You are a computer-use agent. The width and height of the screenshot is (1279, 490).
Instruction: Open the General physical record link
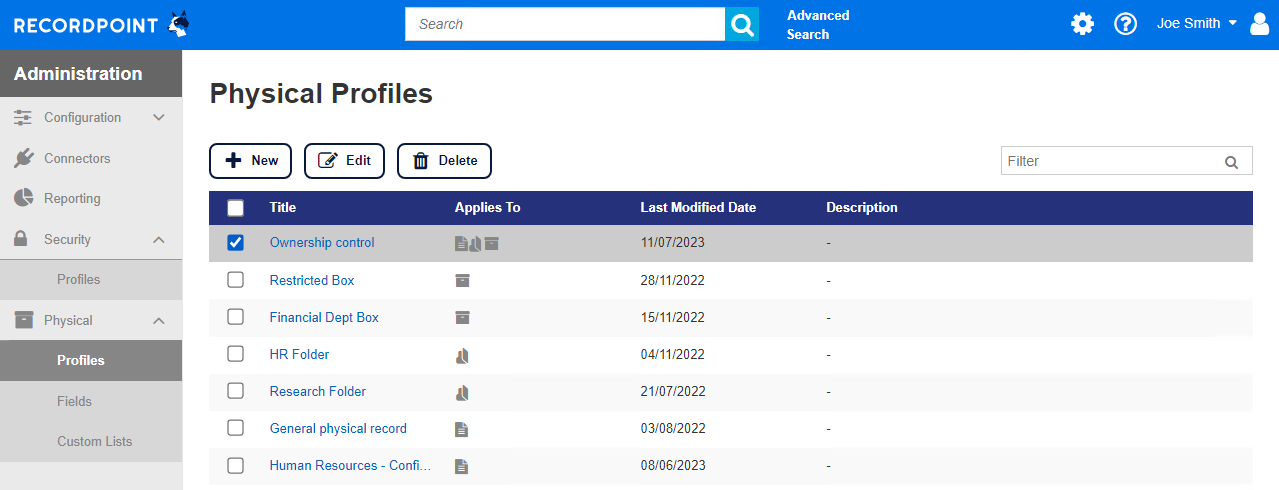[338, 428]
